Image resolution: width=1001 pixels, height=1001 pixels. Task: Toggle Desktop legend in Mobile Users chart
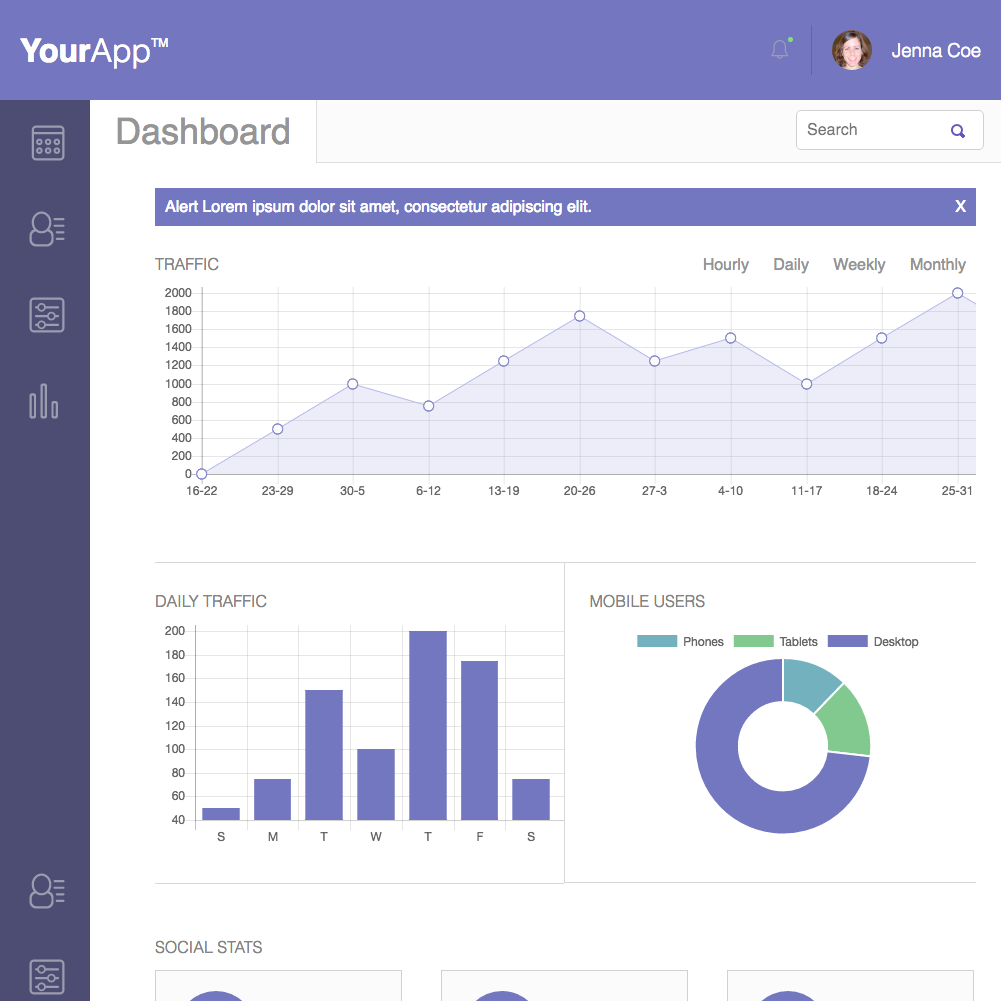873,642
